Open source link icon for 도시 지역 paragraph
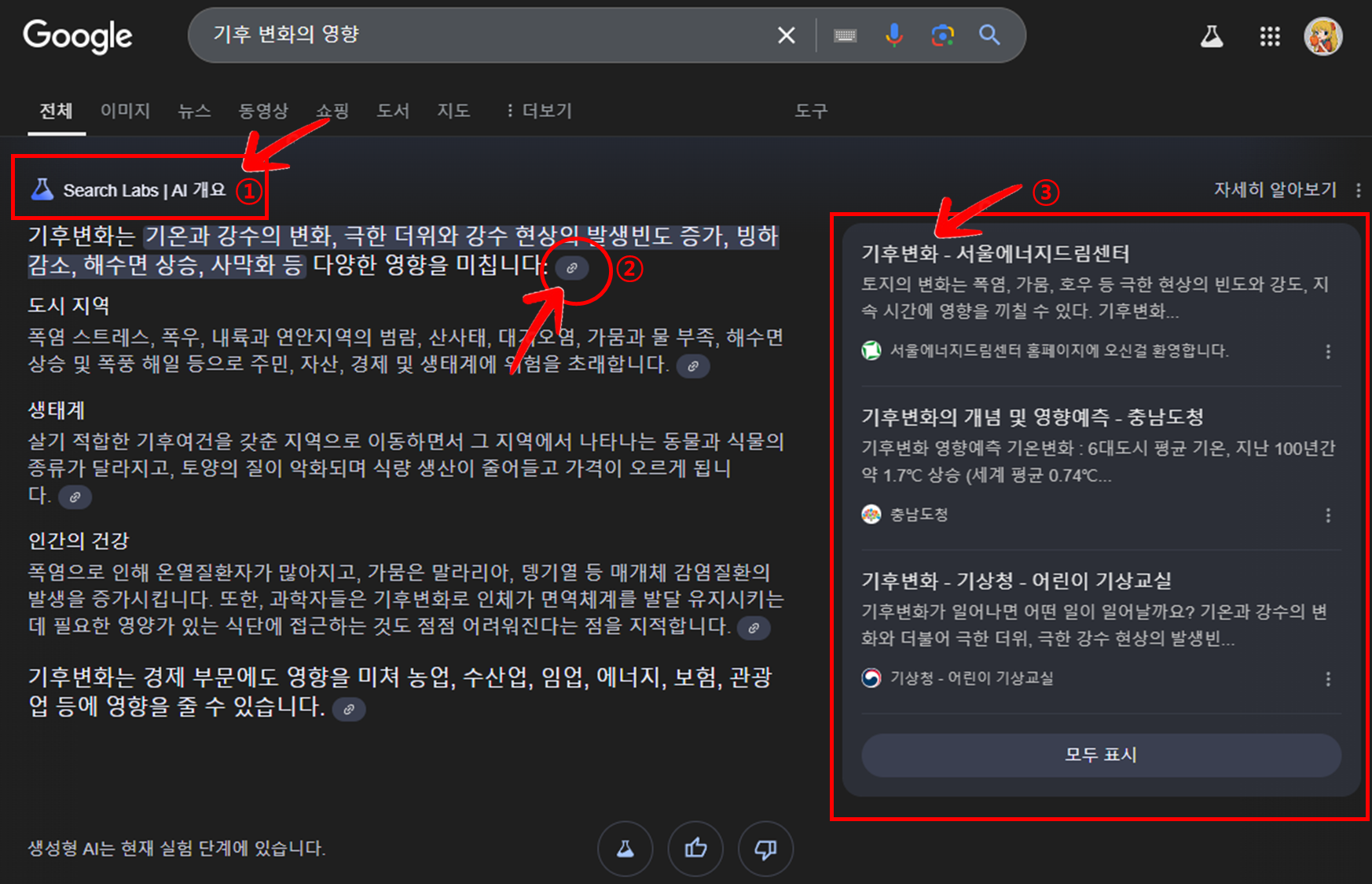Screen dimensions: 1372x884 (693, 366)
